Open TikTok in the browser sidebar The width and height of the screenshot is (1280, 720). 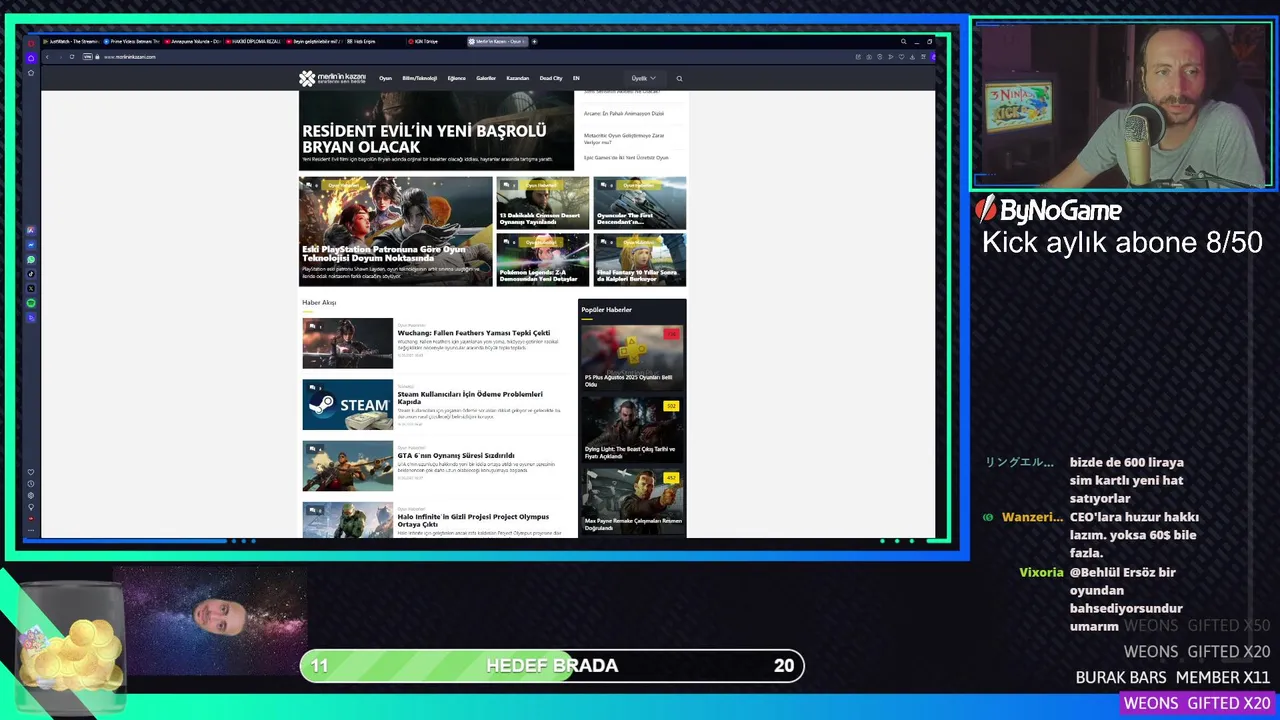(31, 274)
